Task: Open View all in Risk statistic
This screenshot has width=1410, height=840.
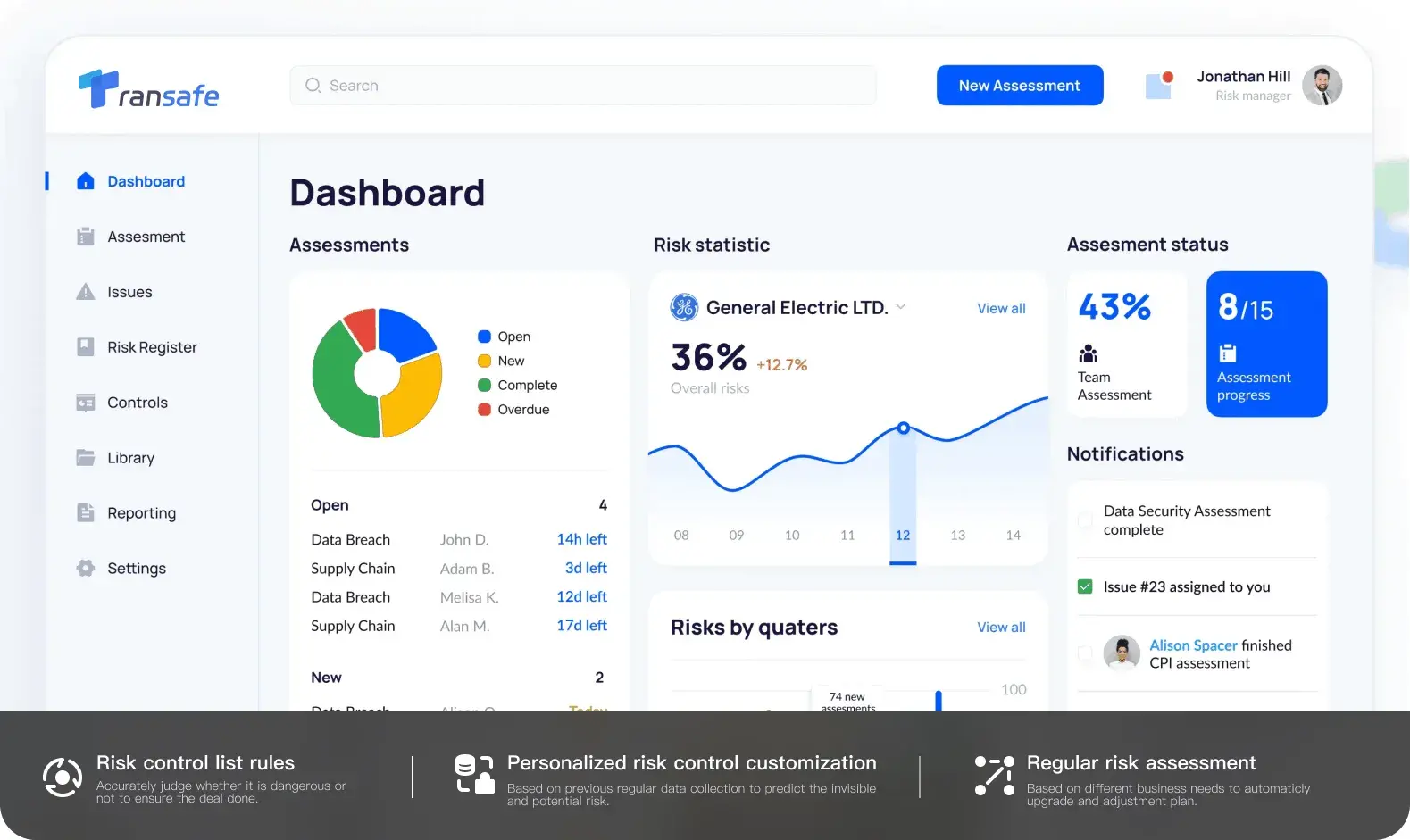Action: coord(1001,308)
